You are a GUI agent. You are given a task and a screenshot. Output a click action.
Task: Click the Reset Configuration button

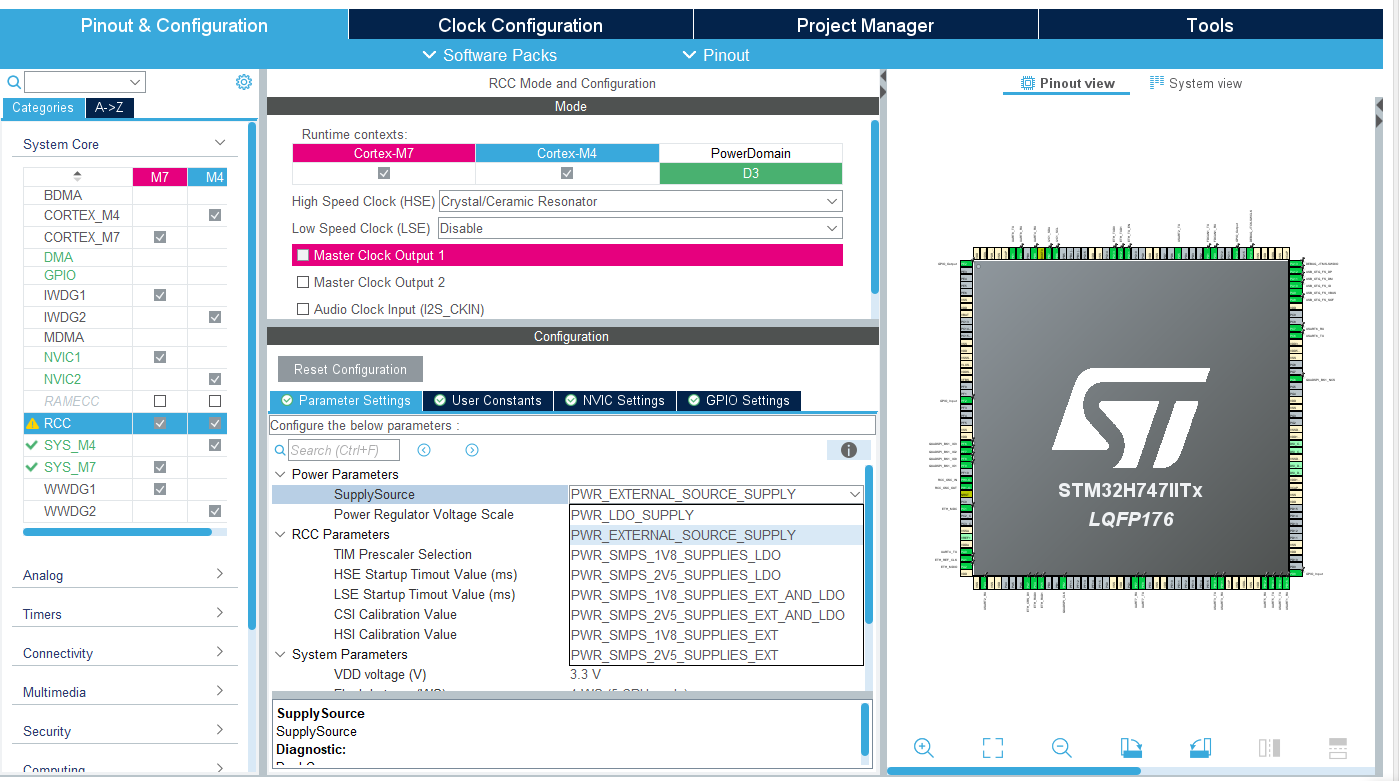349,368
